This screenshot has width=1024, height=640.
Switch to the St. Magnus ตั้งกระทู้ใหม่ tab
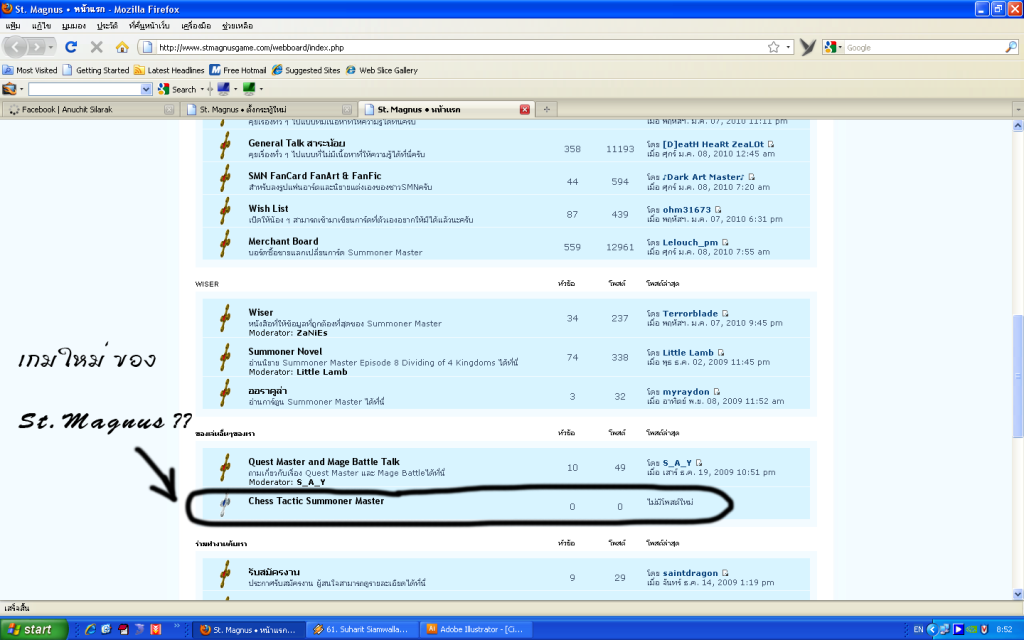[x=269, y=109]
